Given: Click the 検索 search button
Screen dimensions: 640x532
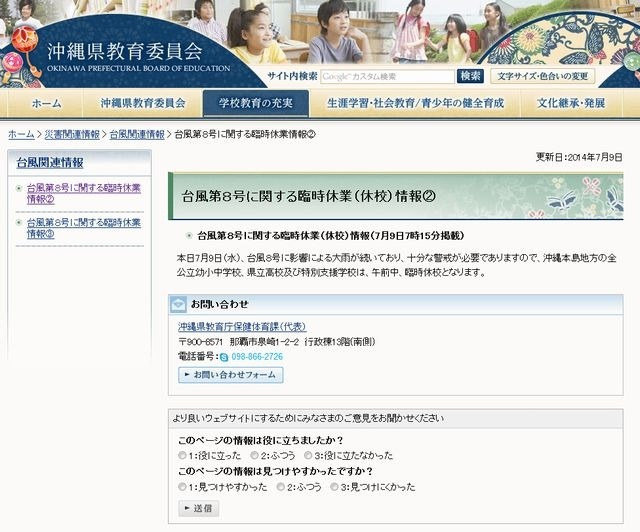Looking at the screenshot, I should (x=470, y=76).
